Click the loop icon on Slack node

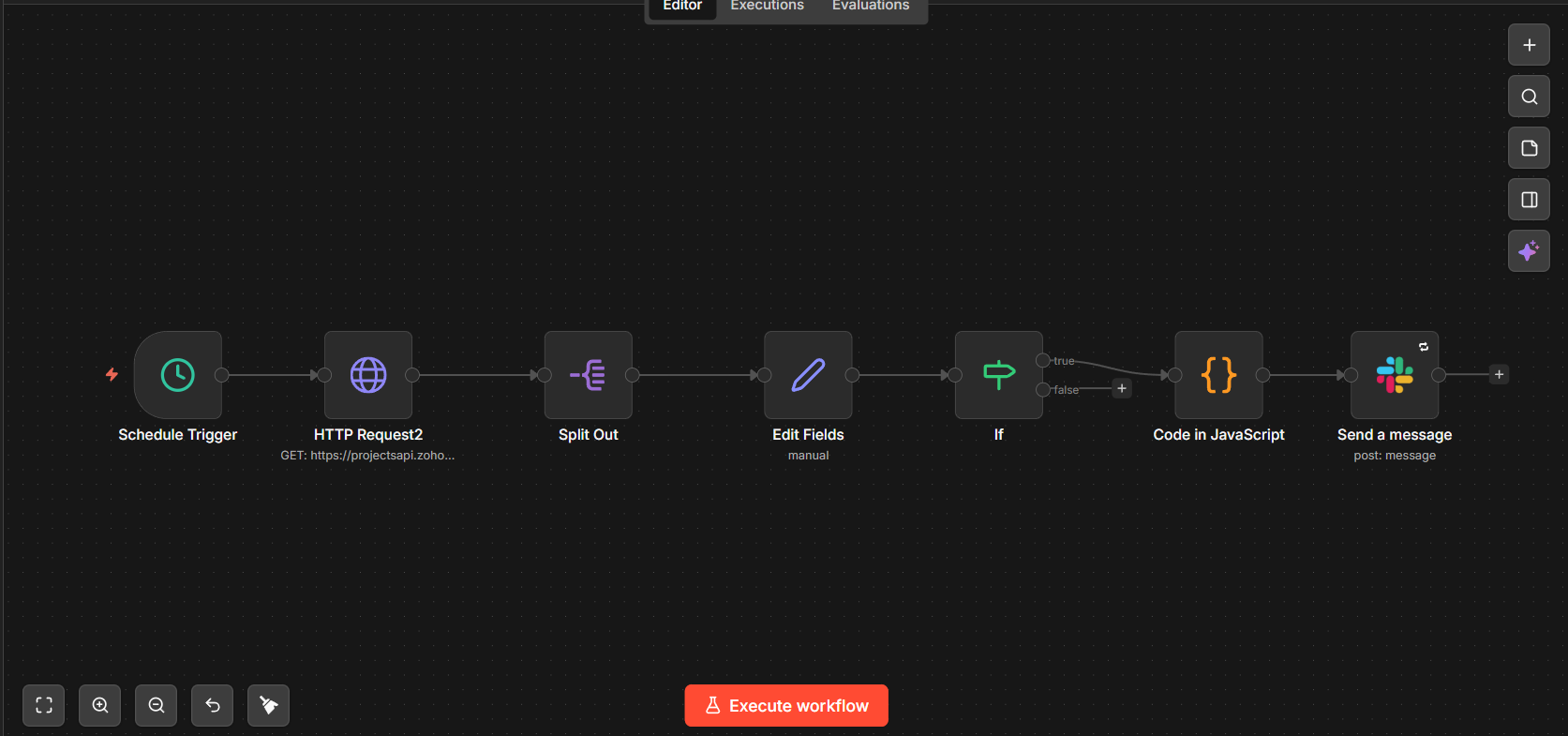(1424, 347)
